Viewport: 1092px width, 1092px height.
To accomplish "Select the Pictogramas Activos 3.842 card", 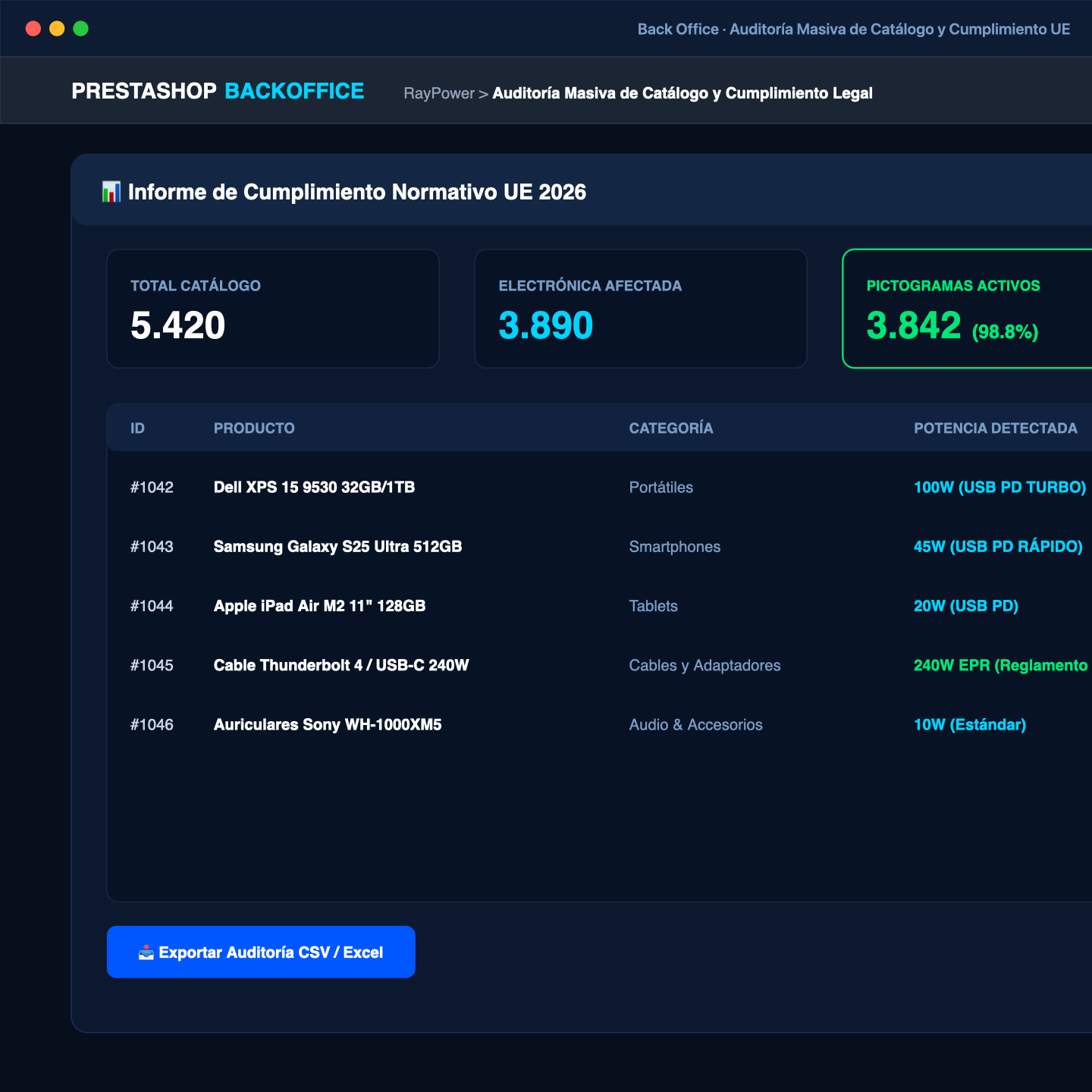I will [x=968, y=309].
